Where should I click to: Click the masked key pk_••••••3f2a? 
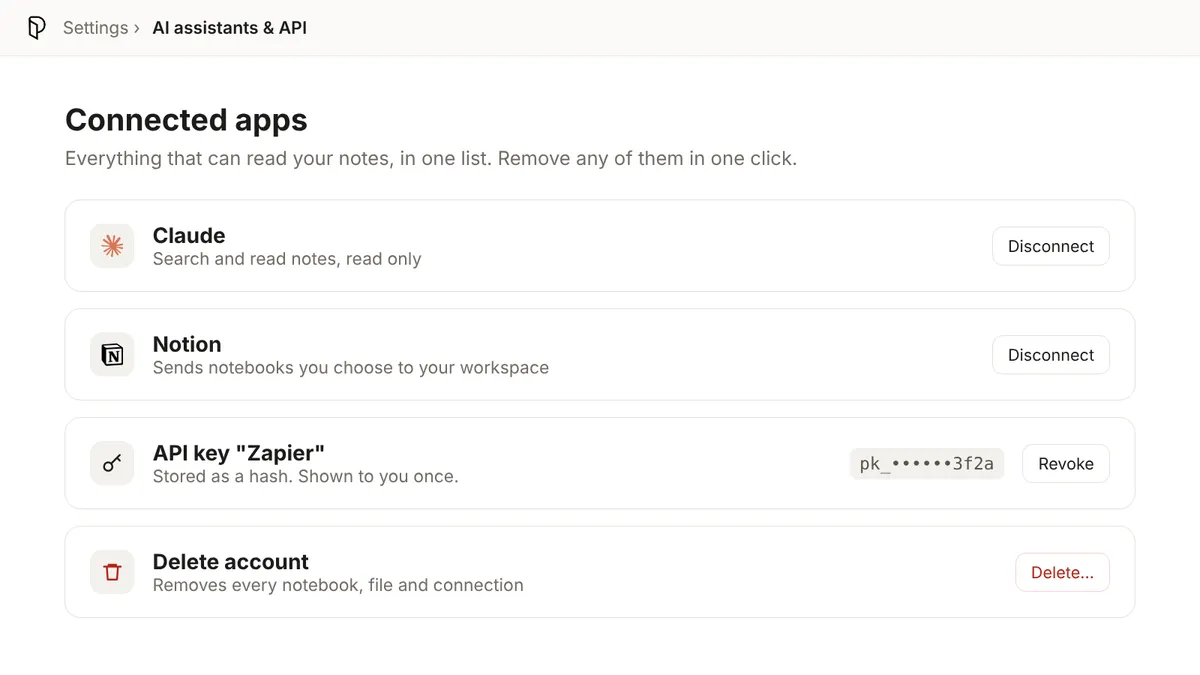pos(926,464)
